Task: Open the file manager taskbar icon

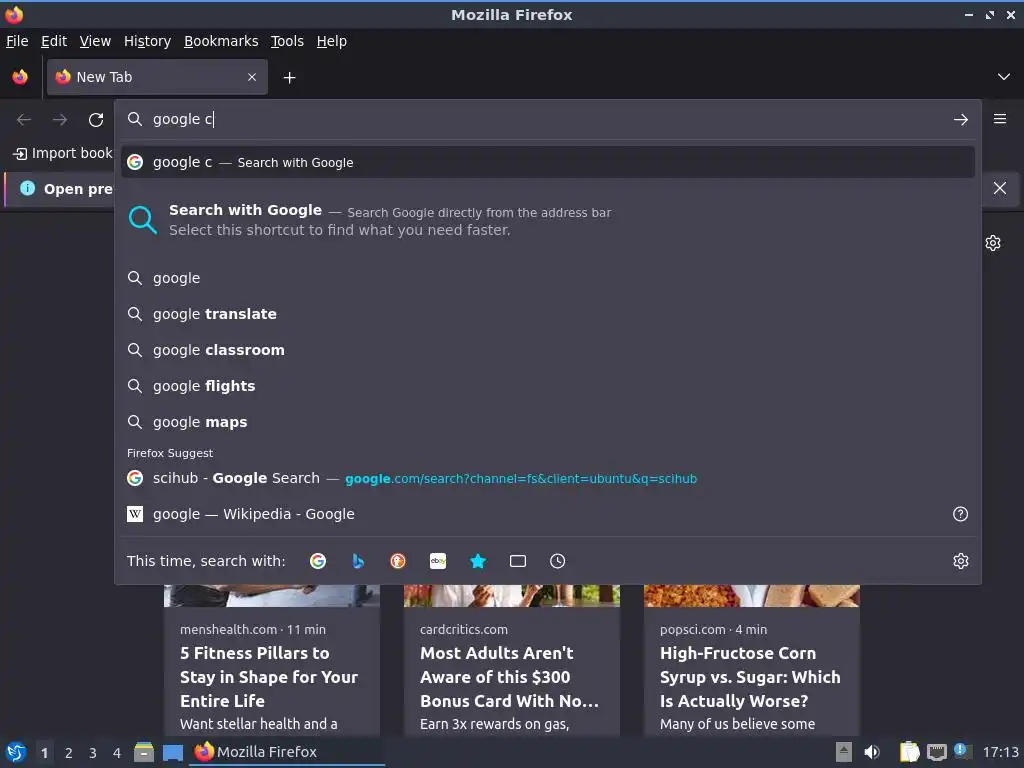Action: point(144,752)
